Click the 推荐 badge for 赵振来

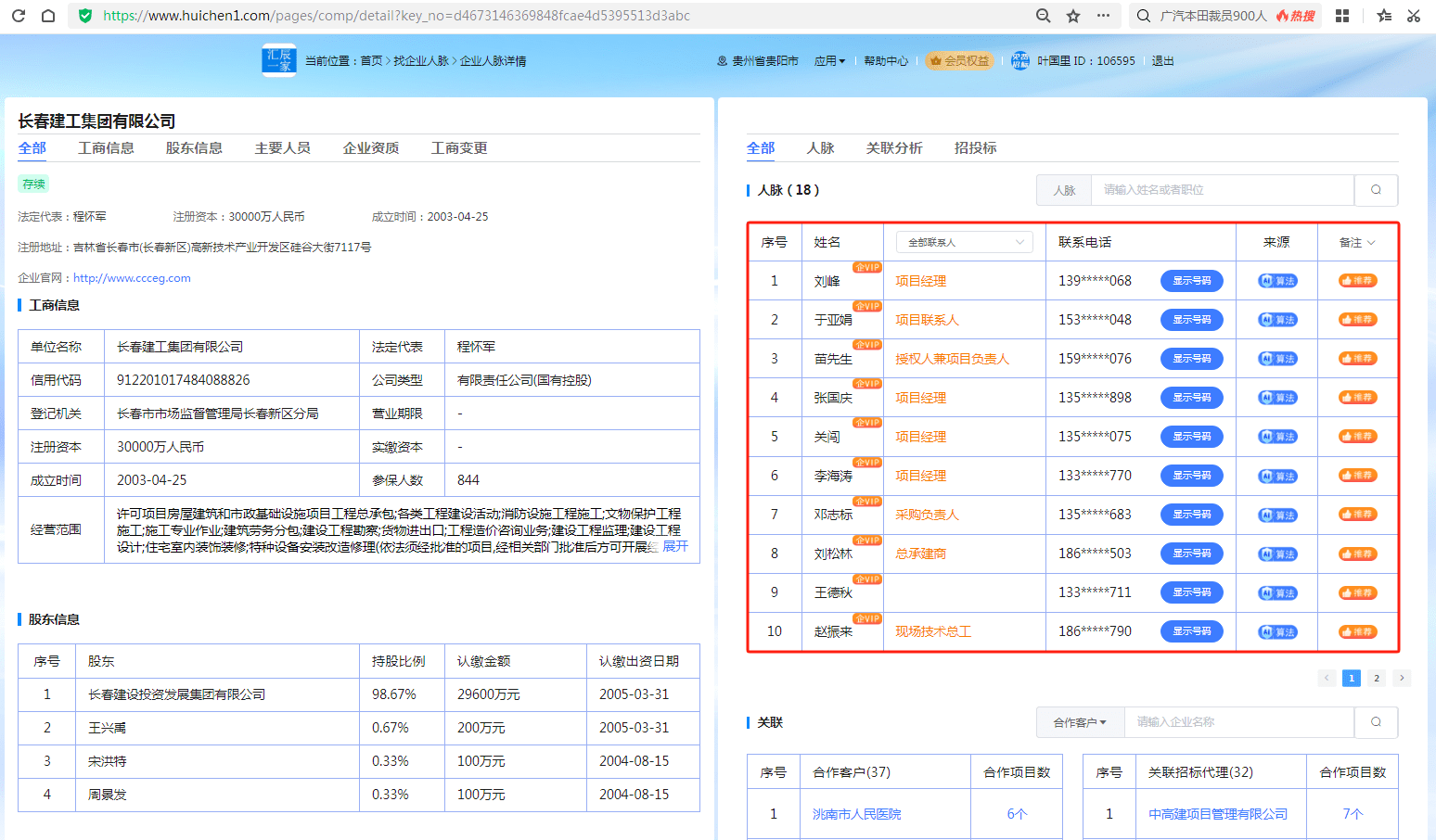pyautogui.click(x=1357, y=632)
